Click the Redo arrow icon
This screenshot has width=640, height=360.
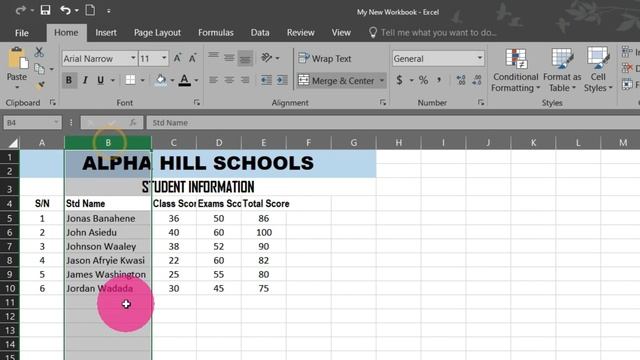(20, 10)
